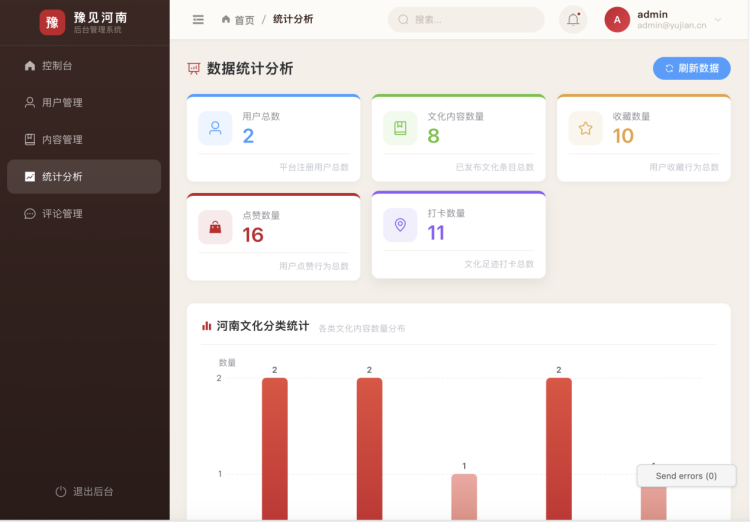
Task: Click the house icon beside 控制台
Action: click(x=30, y=66)
